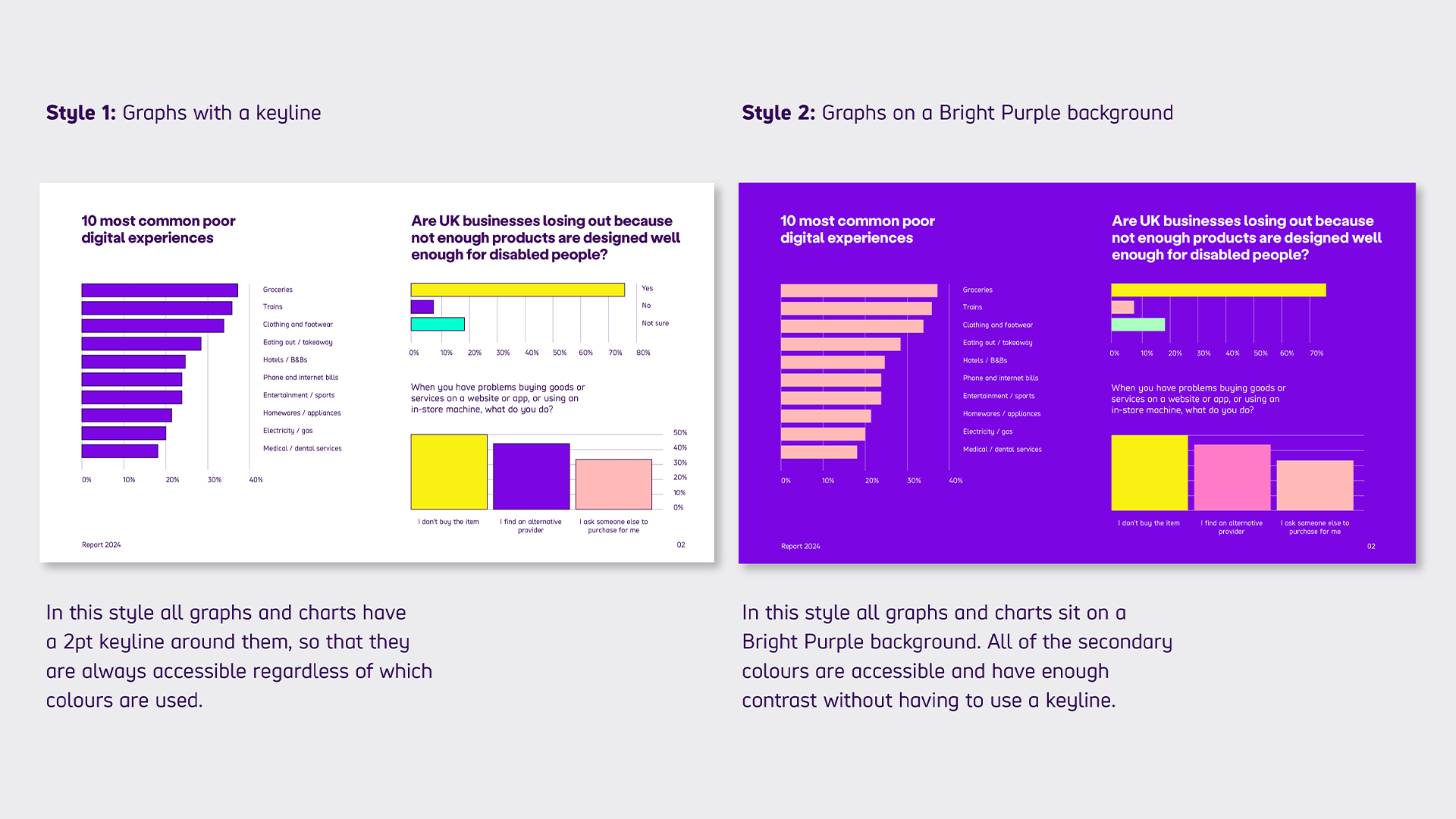
Task: Select the Phone and internet bills label
Action: point(300,377)
